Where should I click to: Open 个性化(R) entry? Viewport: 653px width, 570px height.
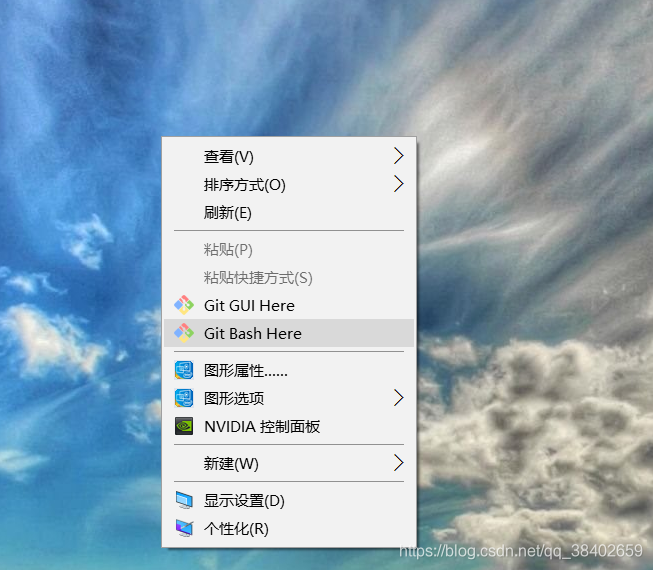pos(289,528)
